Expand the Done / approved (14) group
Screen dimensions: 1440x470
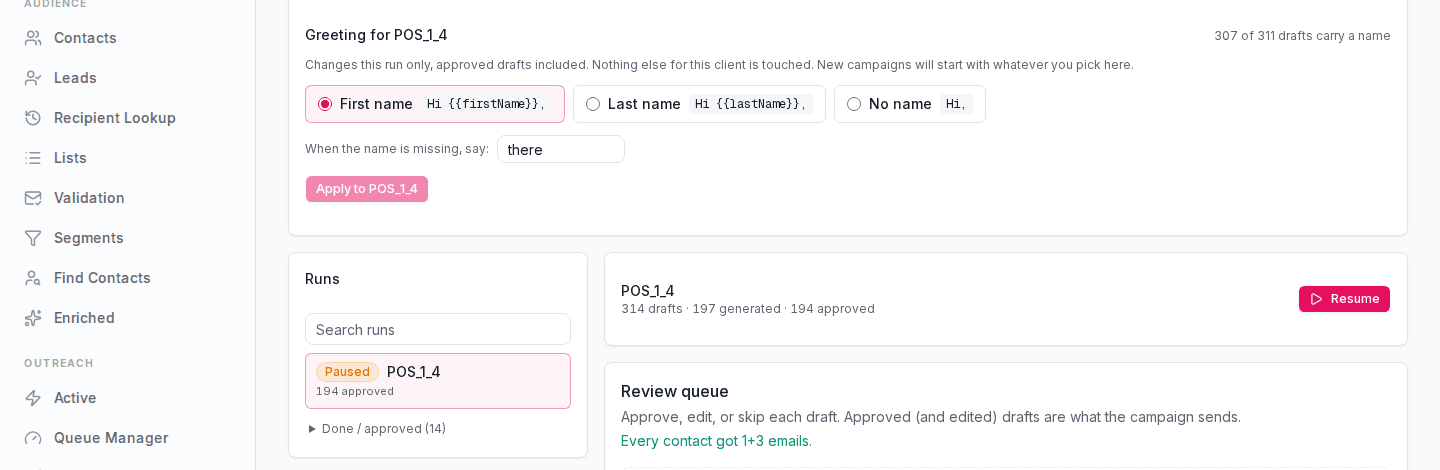pos(378,429)
